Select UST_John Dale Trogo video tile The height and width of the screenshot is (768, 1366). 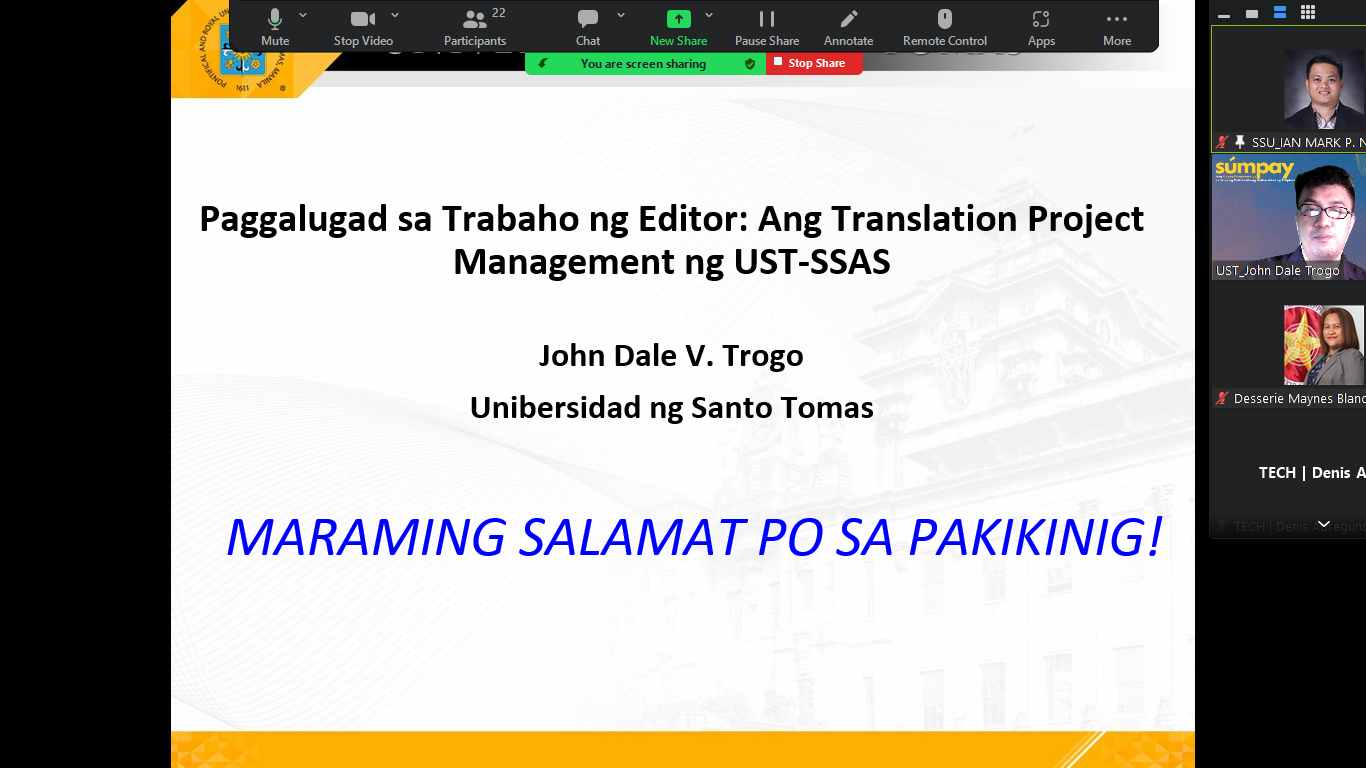pyautogui.click(x=1289, y=217)
